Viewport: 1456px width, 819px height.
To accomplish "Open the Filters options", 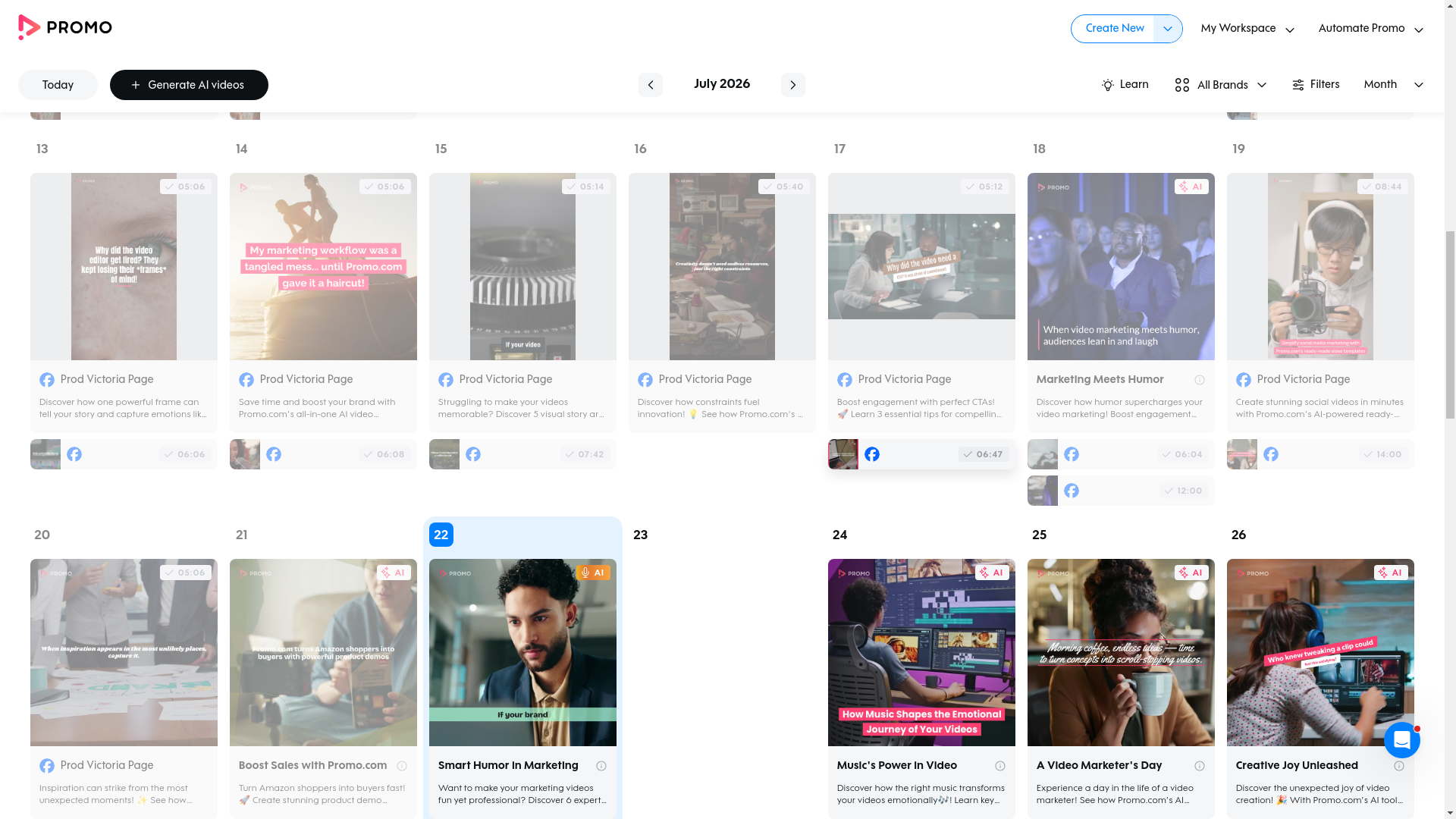I will click(x=1315, y=85).
